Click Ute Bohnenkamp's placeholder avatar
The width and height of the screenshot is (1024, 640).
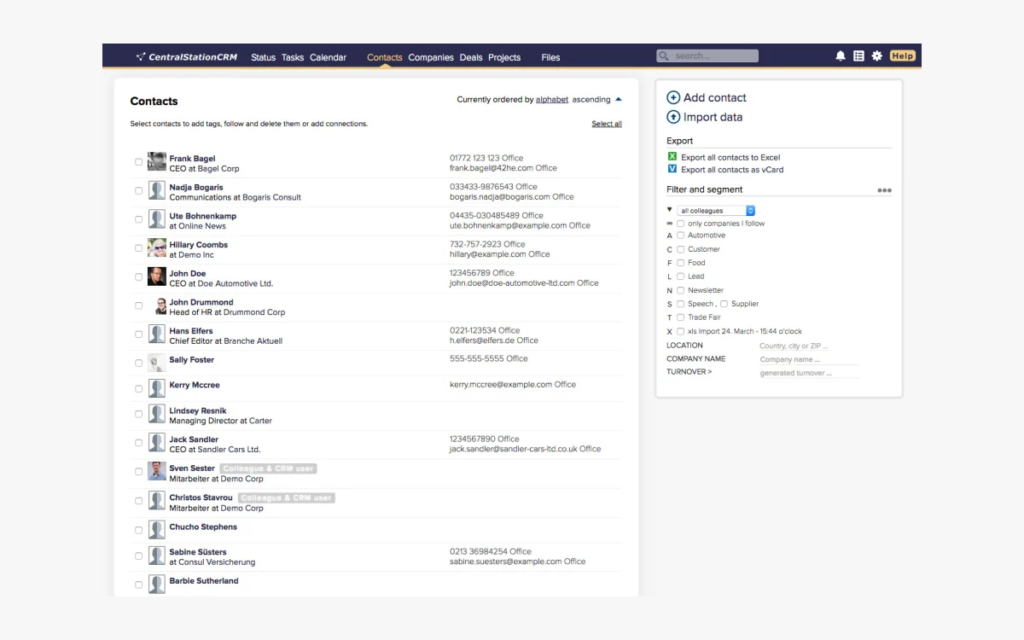tap(157, 219)
